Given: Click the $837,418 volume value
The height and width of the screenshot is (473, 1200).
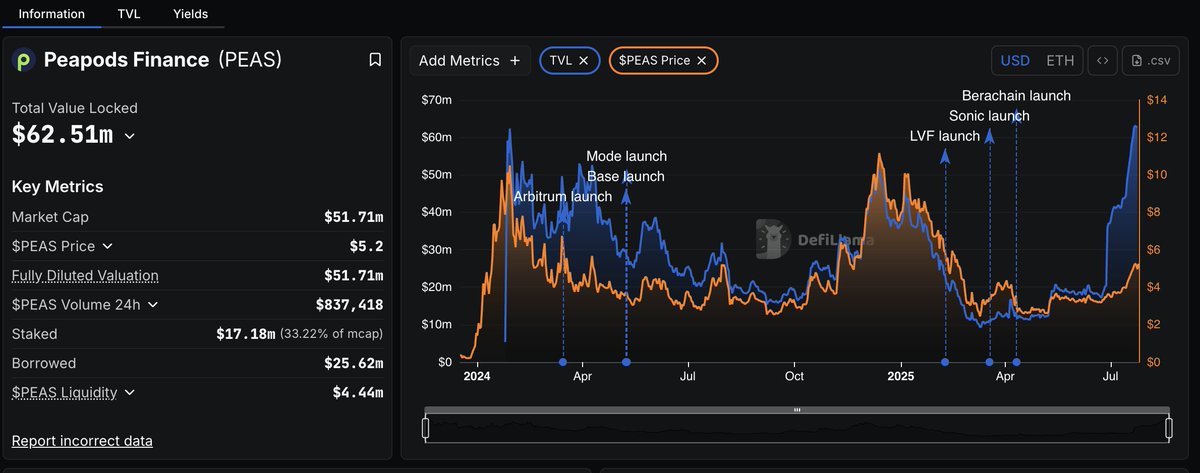Looking at the screenshot, I should click(349, 305).
